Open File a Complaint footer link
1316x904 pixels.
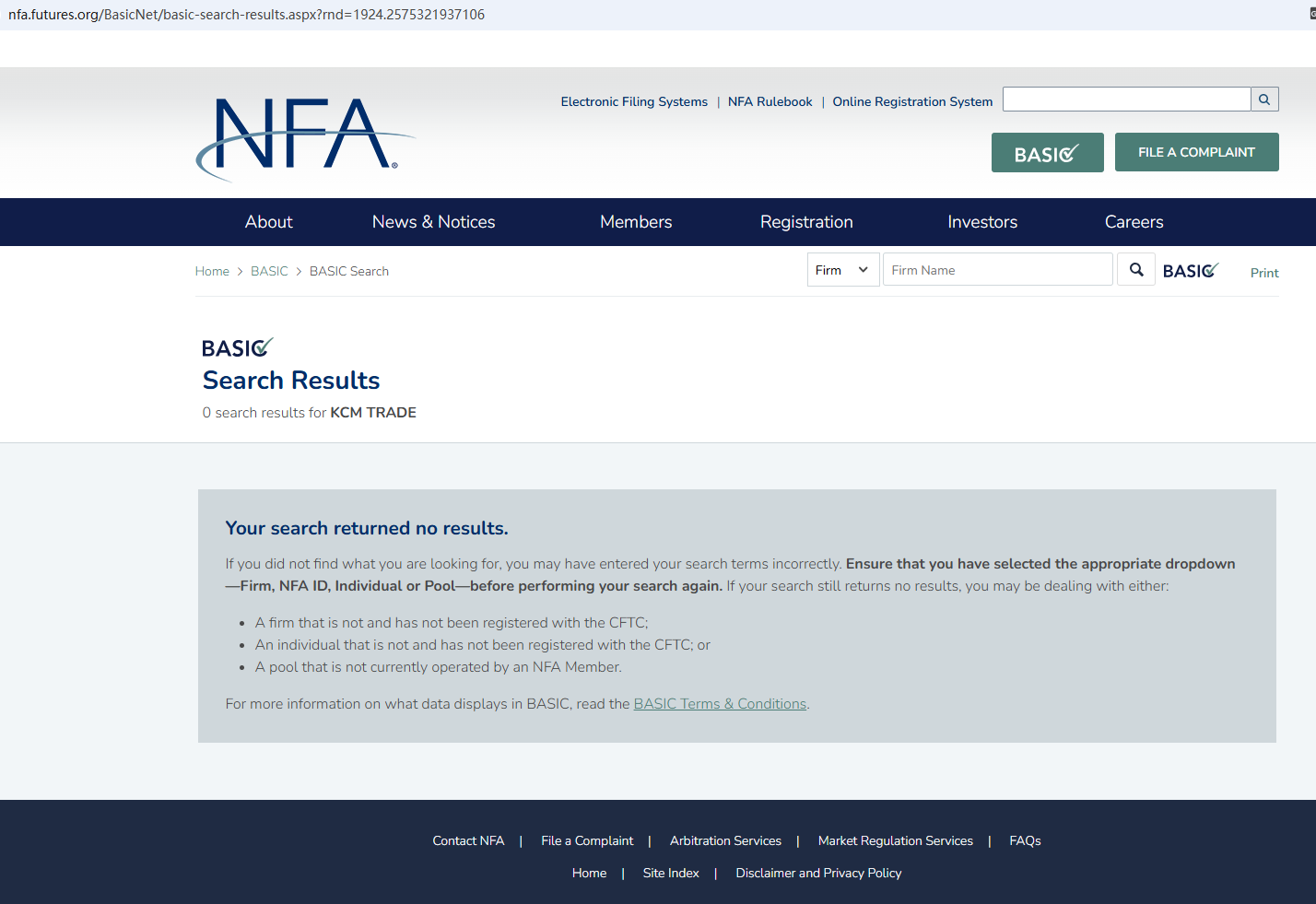click(587, 840)
